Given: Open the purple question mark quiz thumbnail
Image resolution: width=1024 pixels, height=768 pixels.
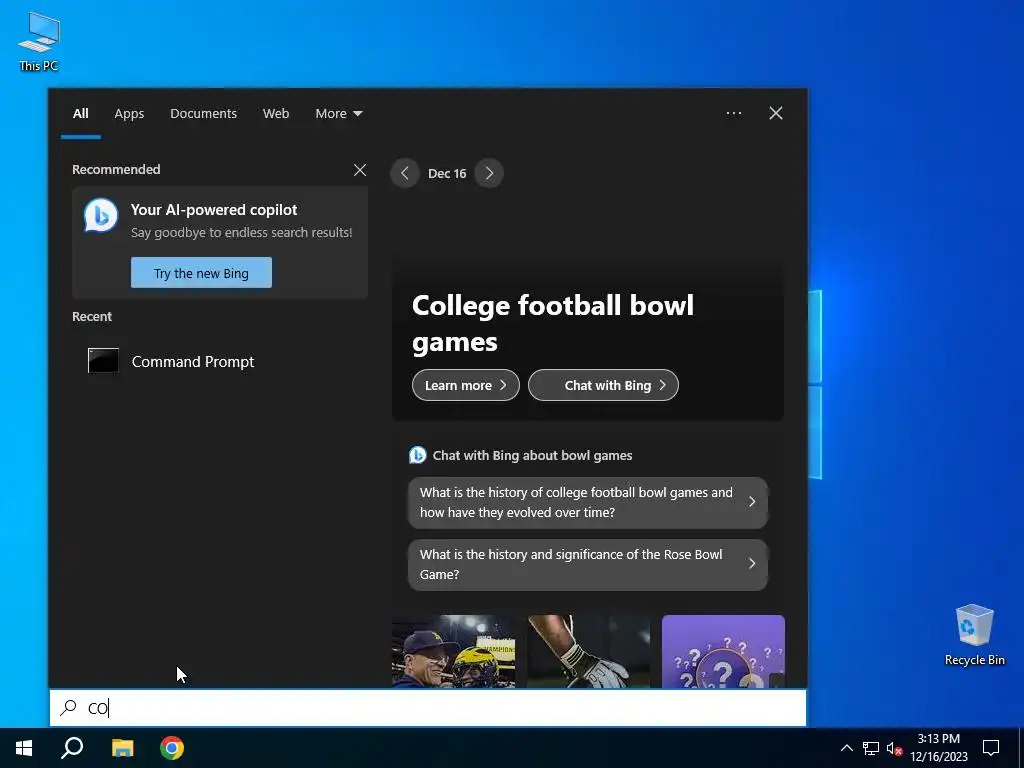Looking at the screenshot, I should tap(724, 651).
